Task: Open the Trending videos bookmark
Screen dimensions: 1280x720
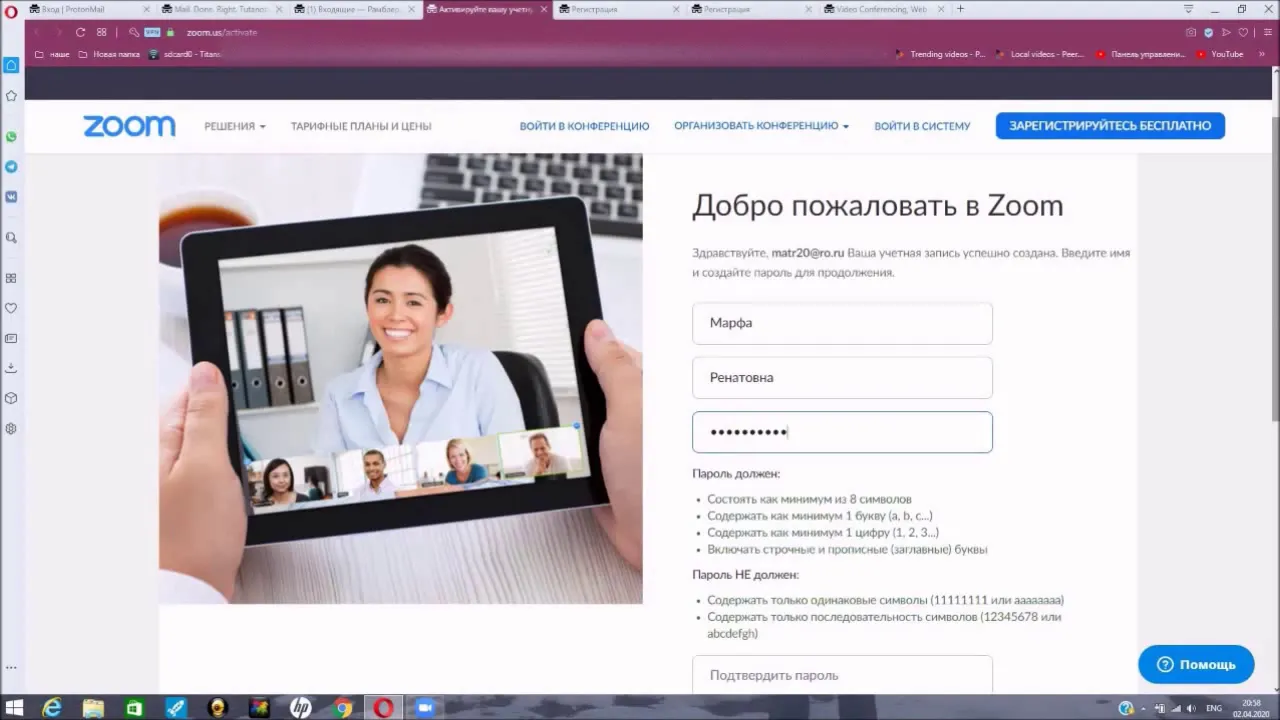Action: tap(940, 54)
